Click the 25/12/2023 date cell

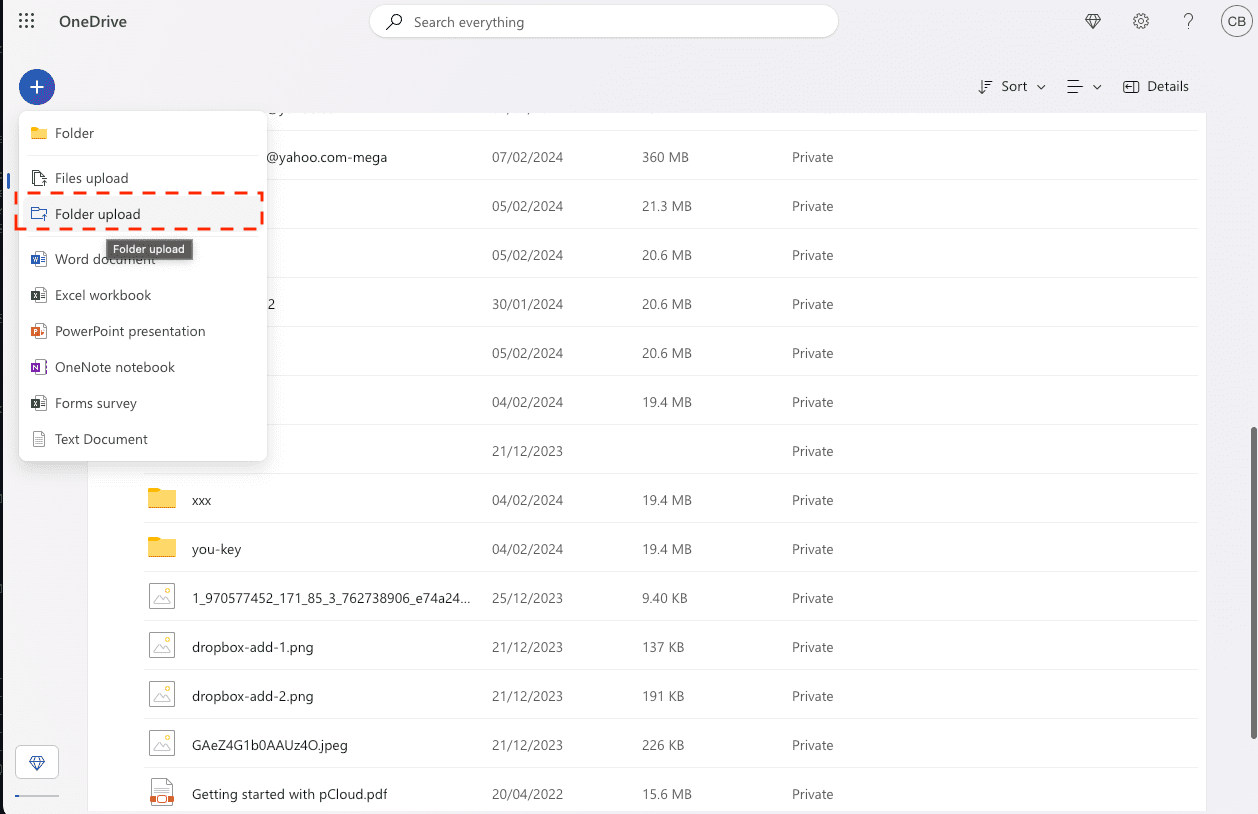pyautogui.click(x=528, y=598)
